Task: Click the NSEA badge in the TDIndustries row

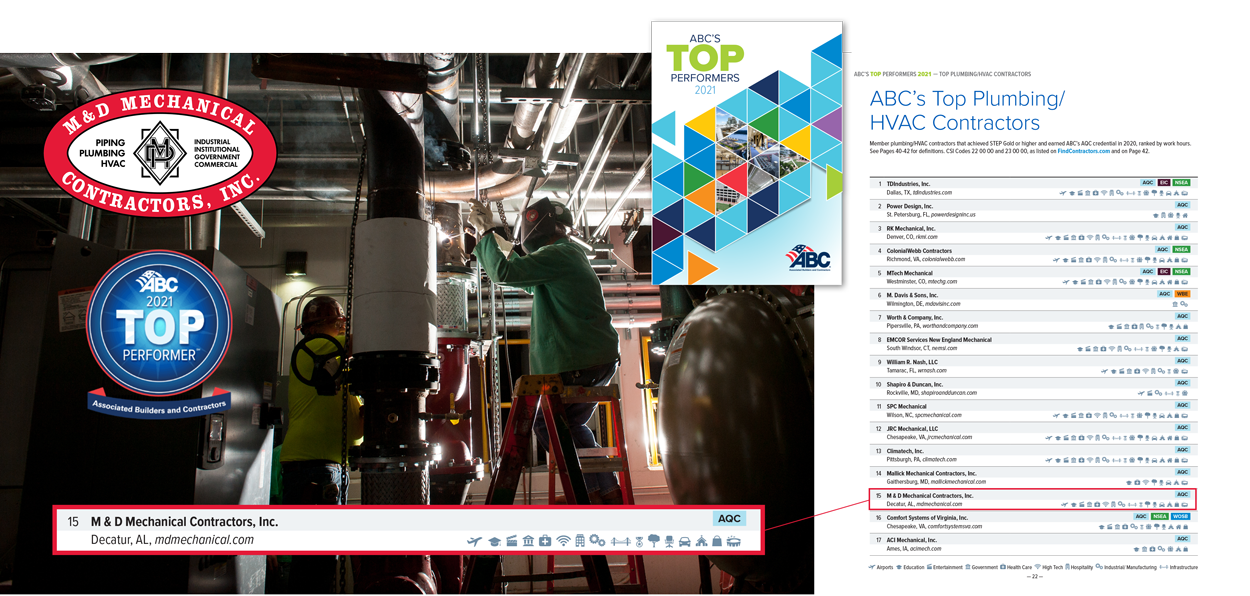Action: click(x=1181, y=183)
